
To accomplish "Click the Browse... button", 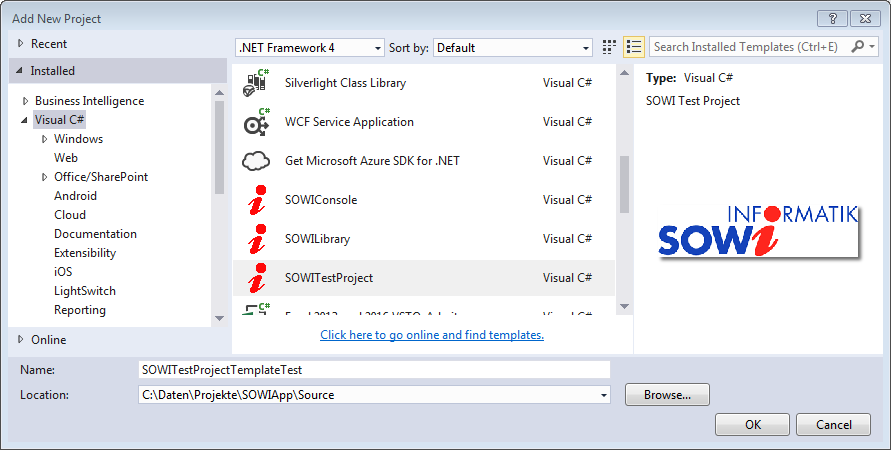I will (667, 395).
